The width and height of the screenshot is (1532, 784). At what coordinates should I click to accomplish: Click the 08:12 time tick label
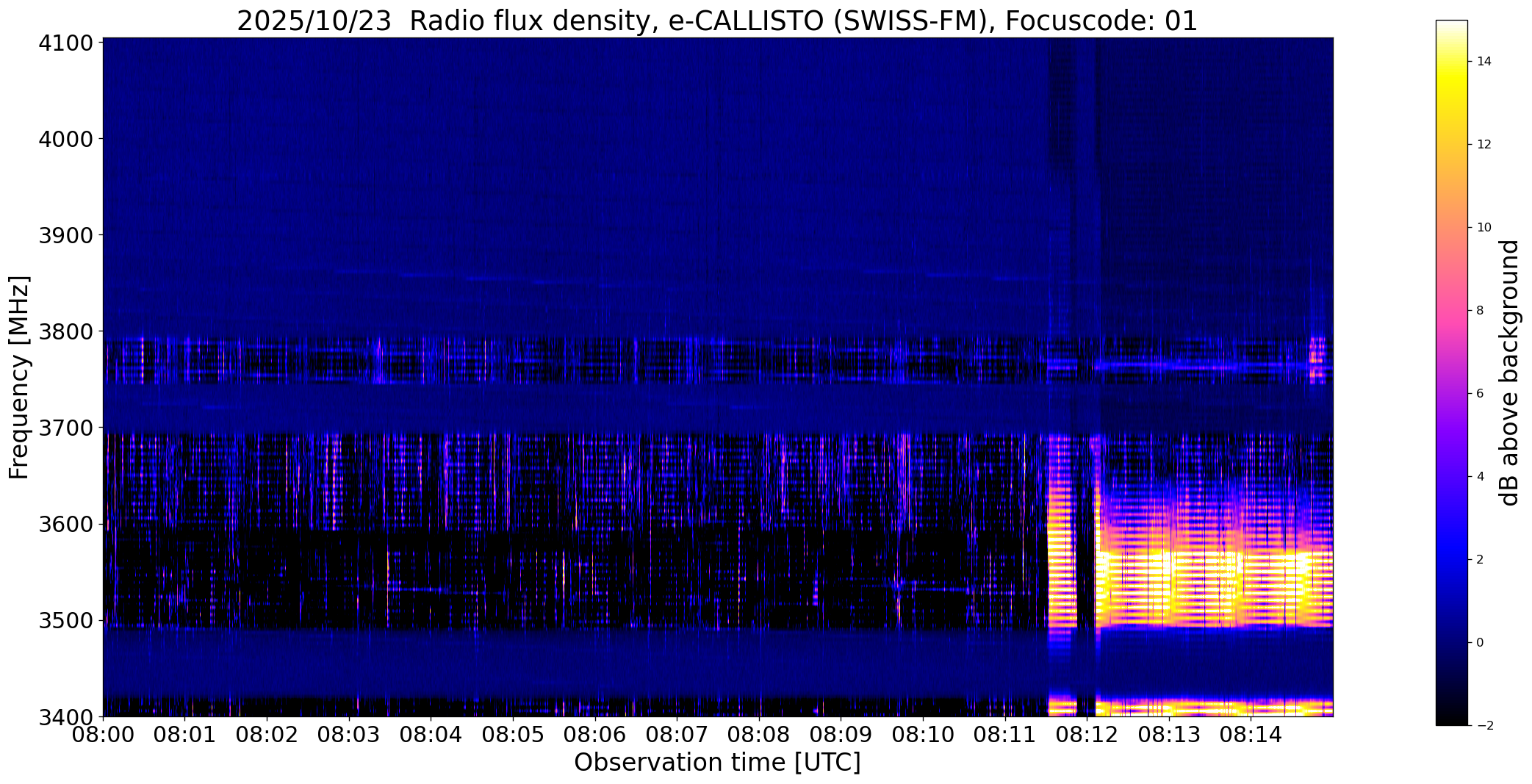[1087, 735]
